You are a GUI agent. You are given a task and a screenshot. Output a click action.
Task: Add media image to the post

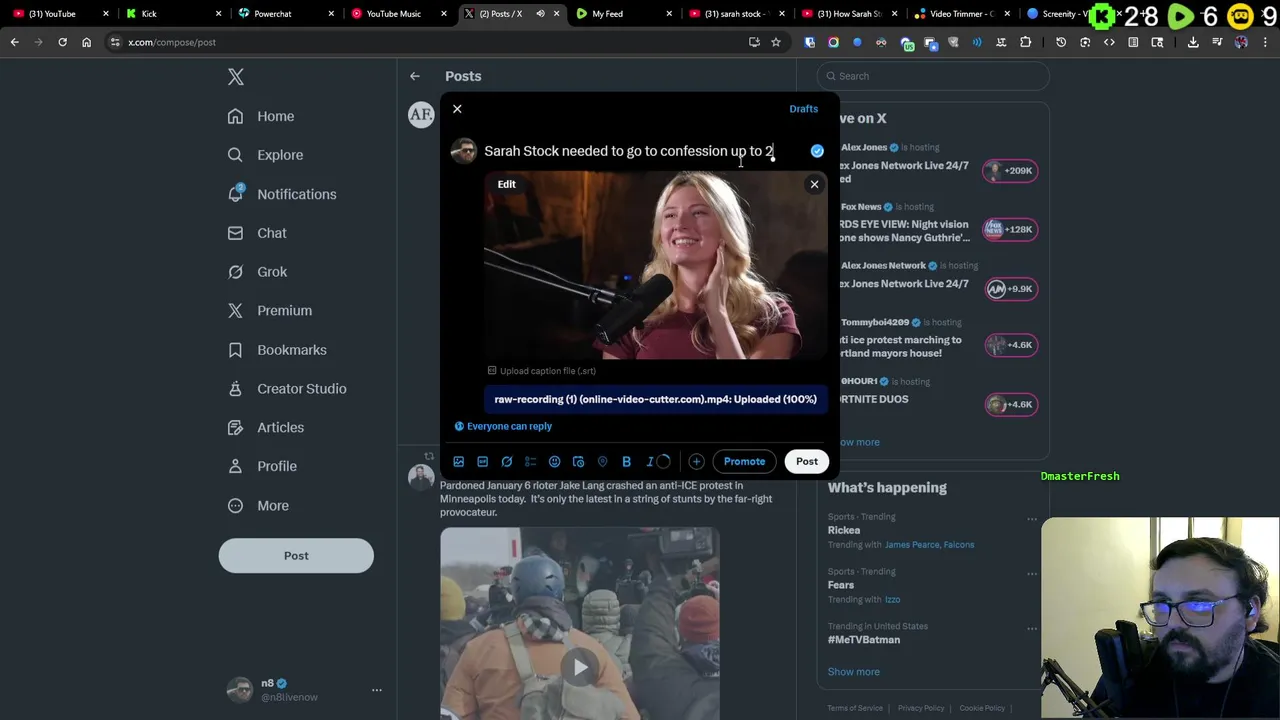click(x=458, y=461)
